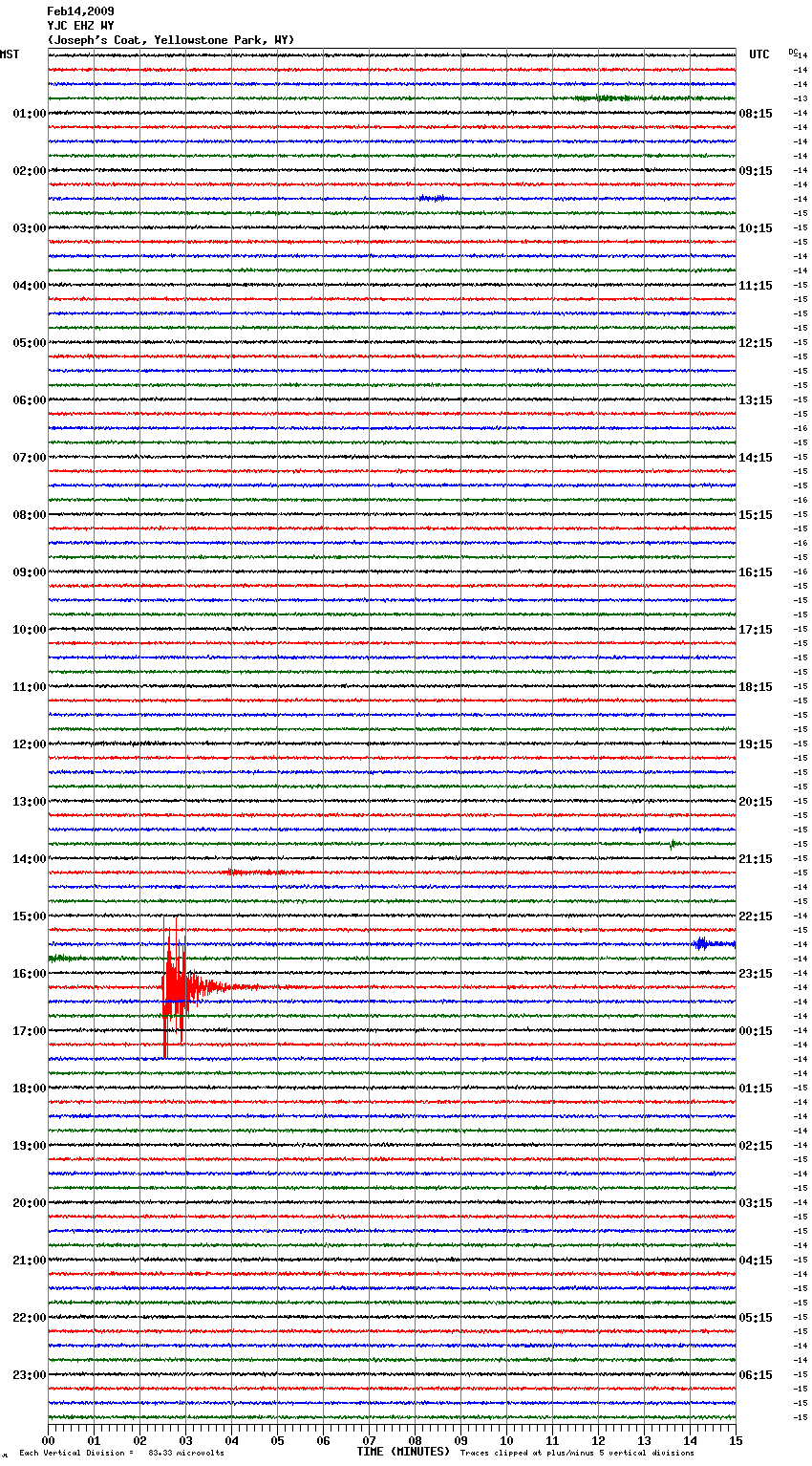Image resolution: width=812 pixels, height=1466 pixels.
Task: Click minute 12 tick label on time axis
Action: click(598, 1440)
